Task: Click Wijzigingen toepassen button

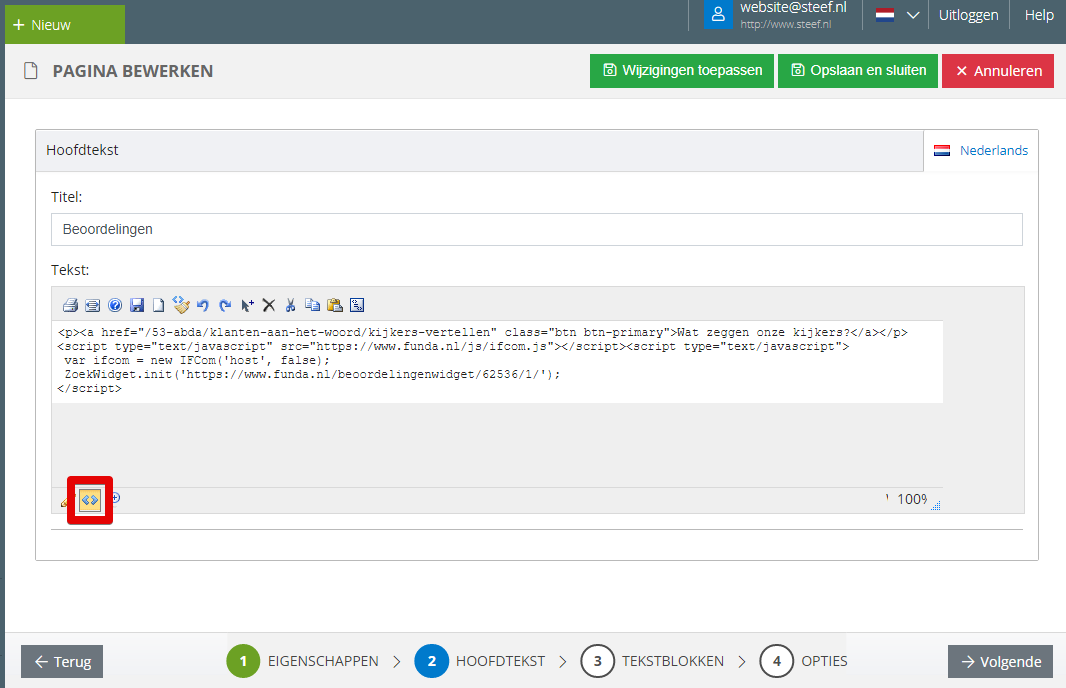Action: (x=682, y=71)
